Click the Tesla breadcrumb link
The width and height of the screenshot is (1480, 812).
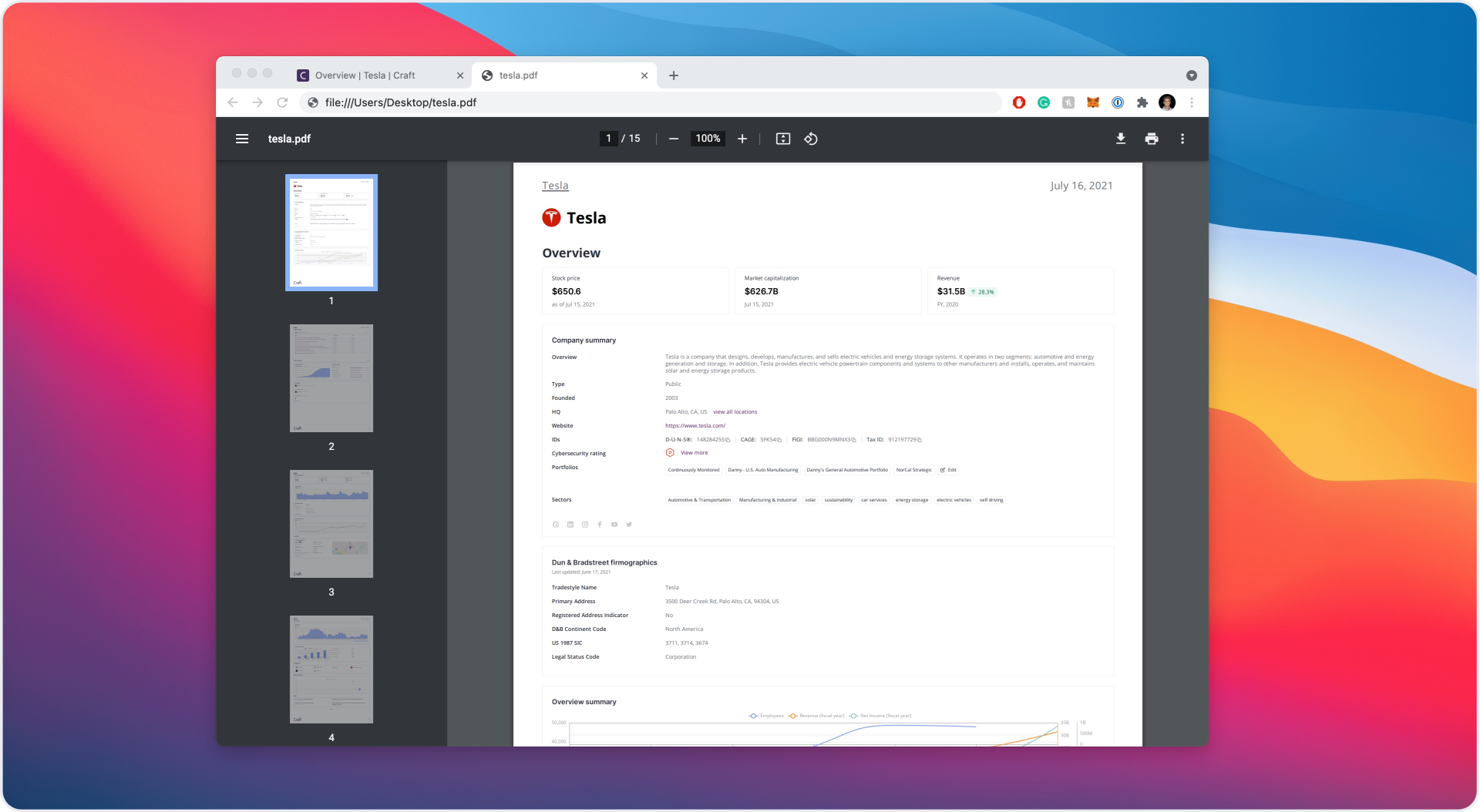tap(555, 186)
